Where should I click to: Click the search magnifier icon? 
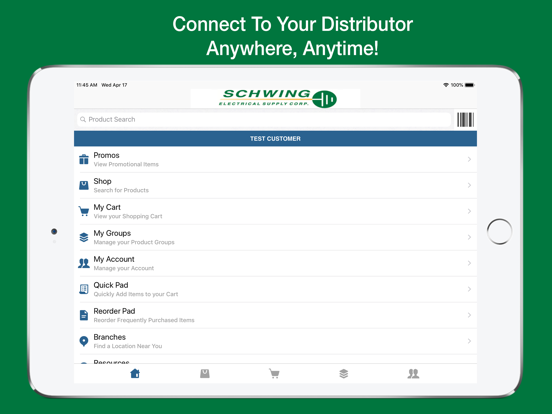click(x=83, y=120)
